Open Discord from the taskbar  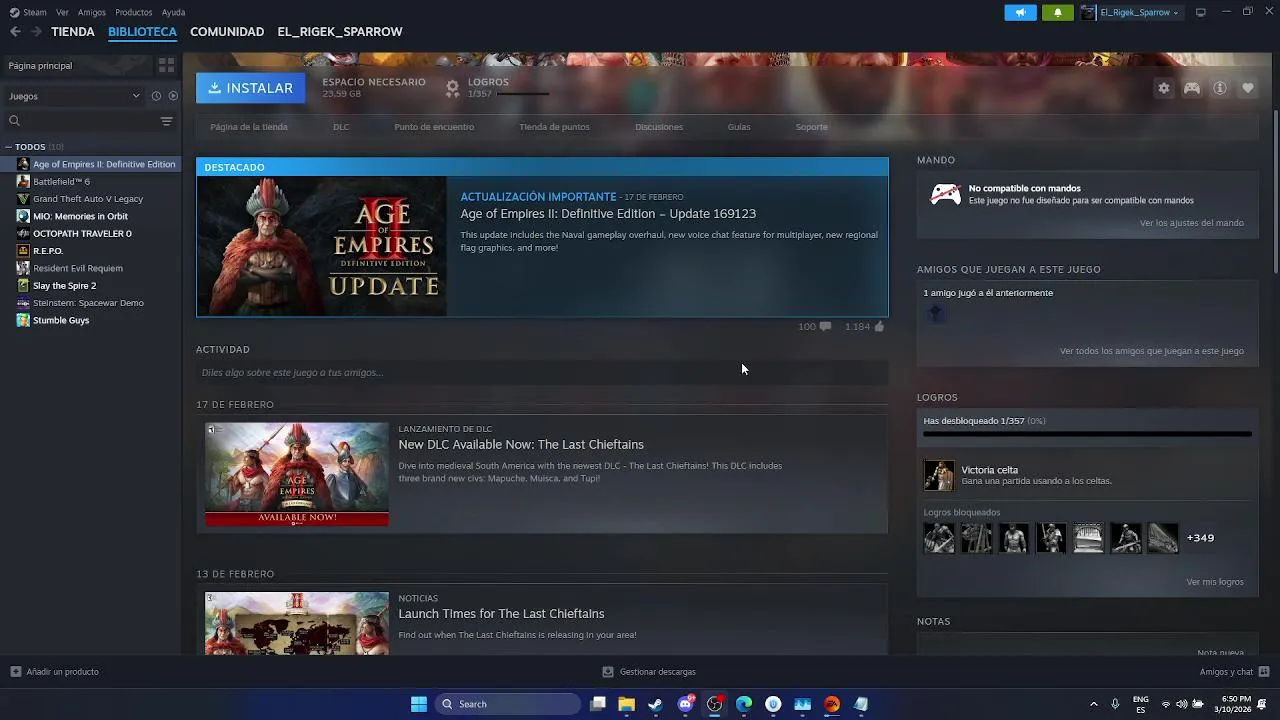685,704
